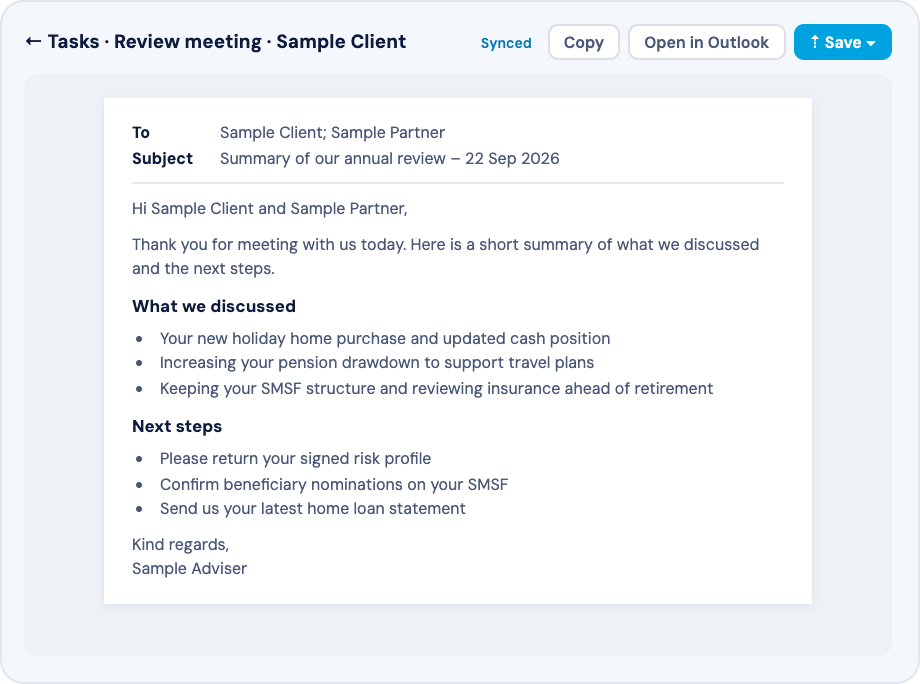Click the 'Subject' field label
Screen dimensions: 920x684
162,159
